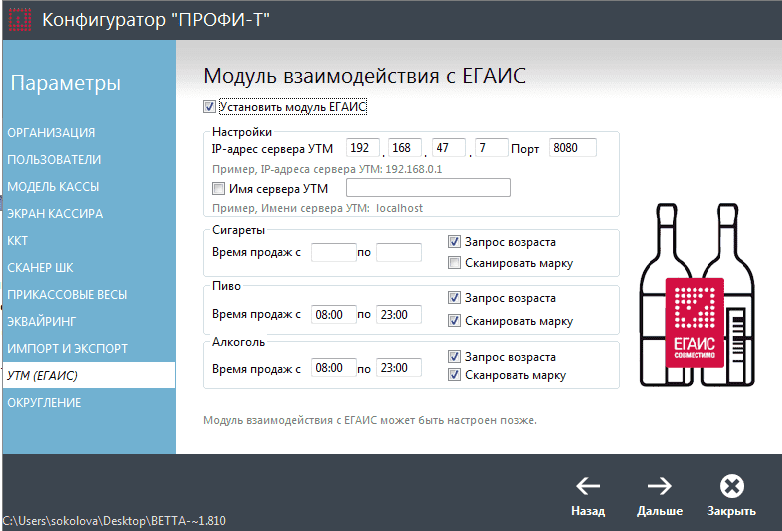Toggle Запрос возраста for Пиво
782x531 pixels.
(x=454, y=298)
